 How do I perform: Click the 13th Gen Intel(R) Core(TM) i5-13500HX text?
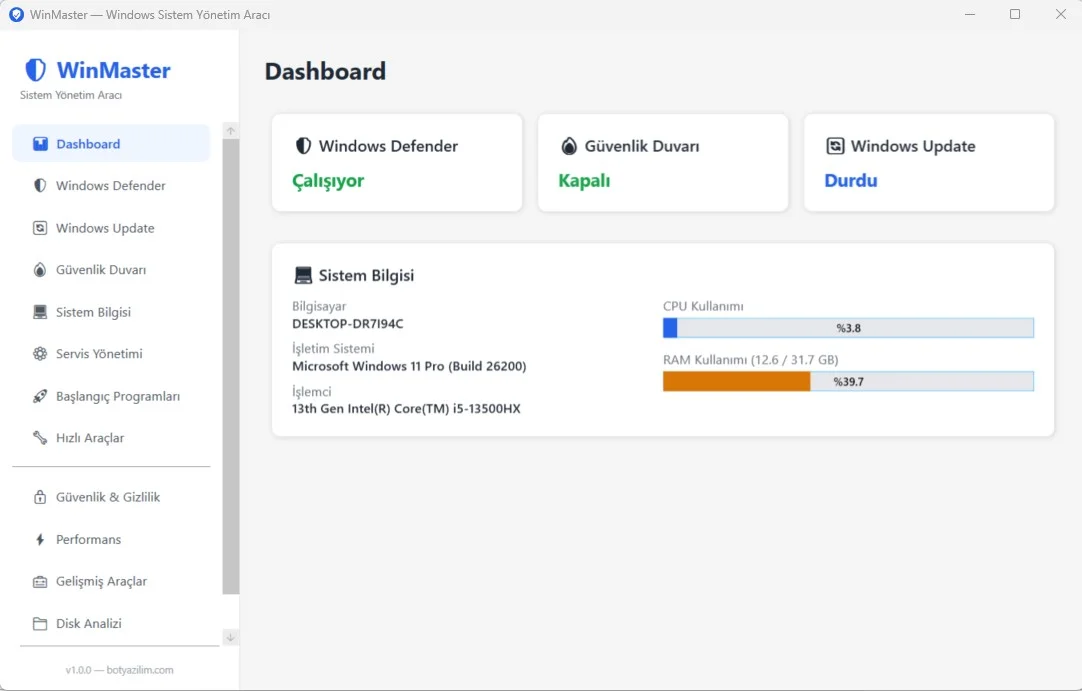[x=406, y=409]
